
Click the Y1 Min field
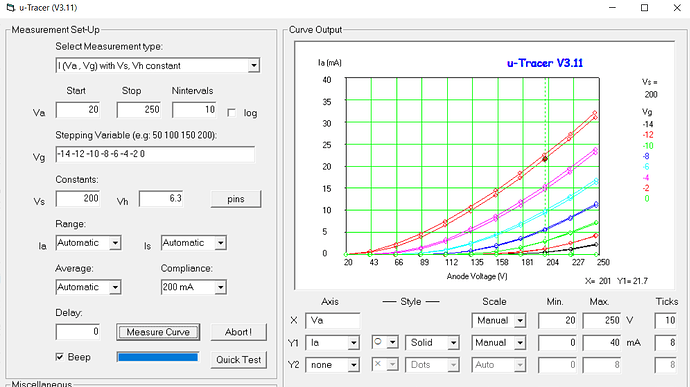click(558, 343)
